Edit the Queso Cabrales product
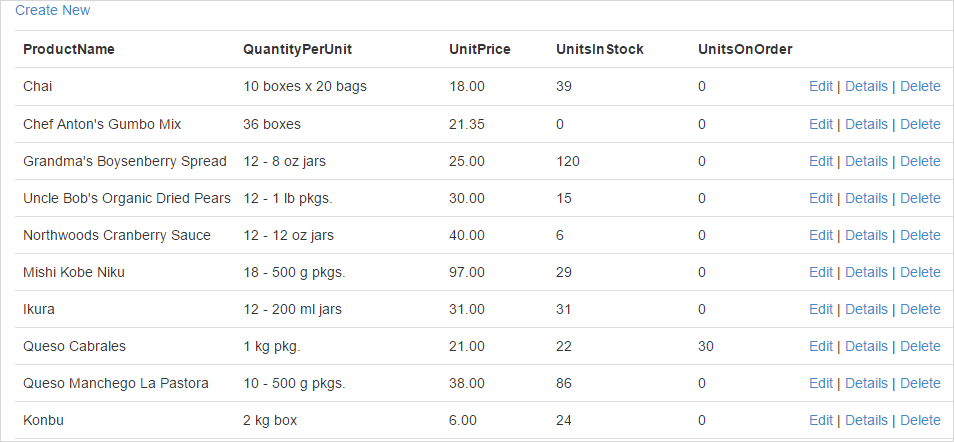 pos(820,346)
